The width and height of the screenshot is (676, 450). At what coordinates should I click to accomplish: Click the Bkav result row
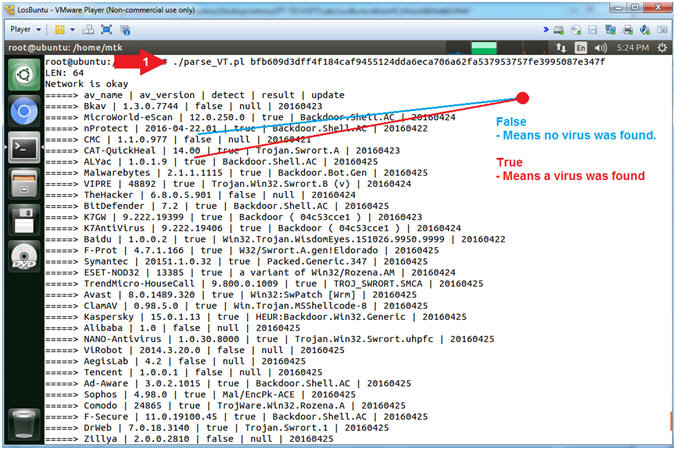(184, 106)
